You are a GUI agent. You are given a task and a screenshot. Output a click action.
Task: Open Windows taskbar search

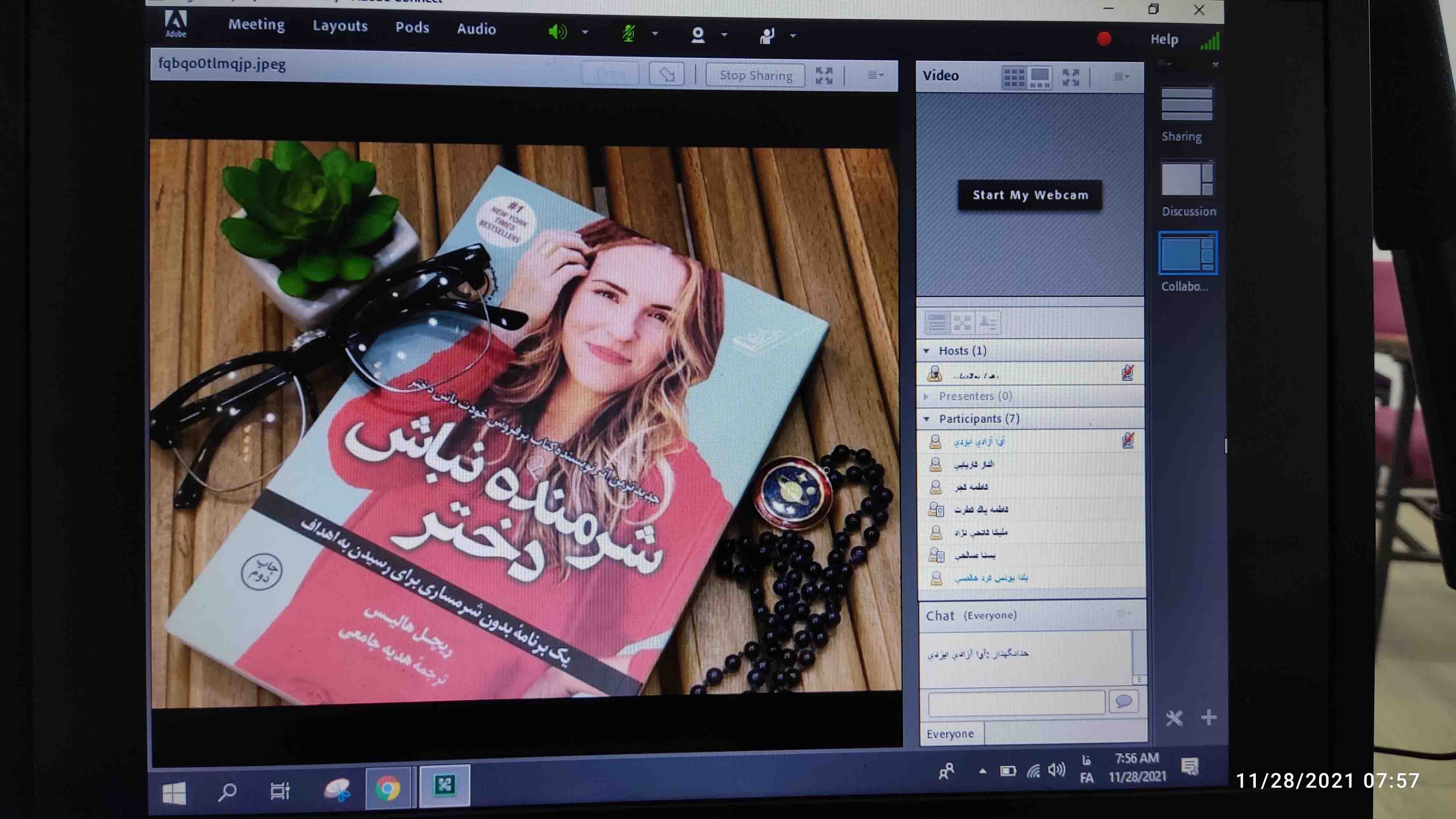[x=227, y=791]
